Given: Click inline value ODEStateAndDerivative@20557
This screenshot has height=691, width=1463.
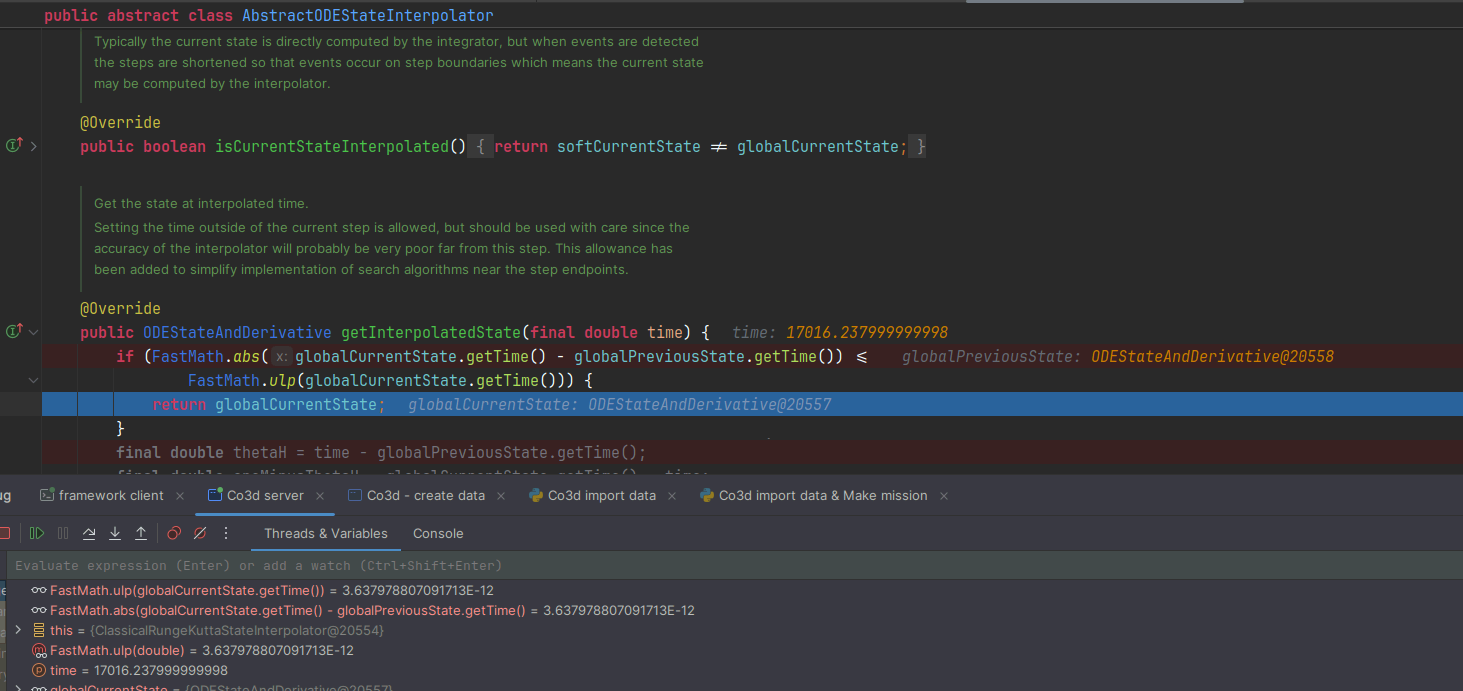Looking at the screenshot, I should 709,404.
